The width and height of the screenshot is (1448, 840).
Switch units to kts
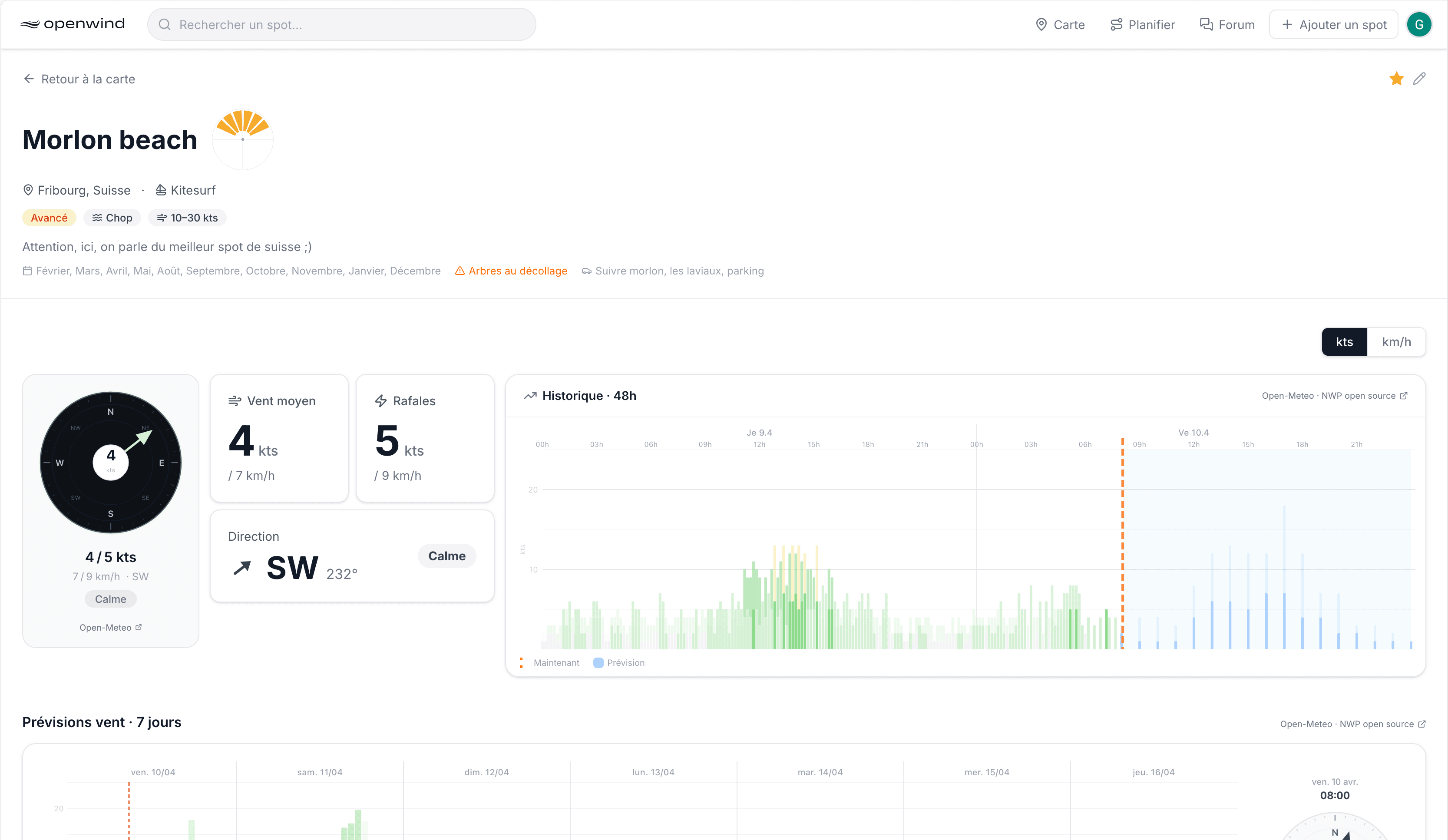1344,342
